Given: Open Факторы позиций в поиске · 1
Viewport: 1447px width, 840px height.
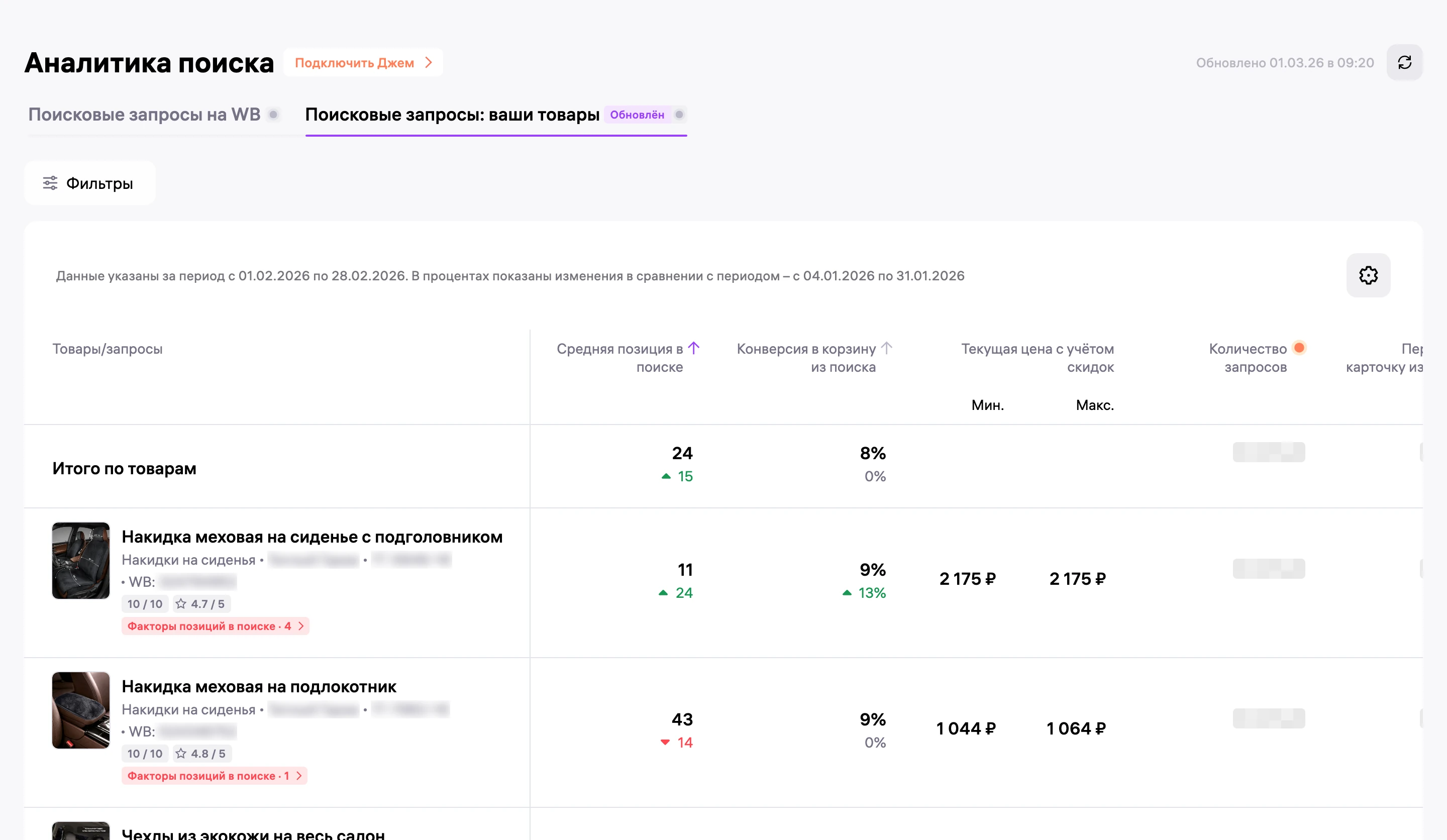Looking at the screenshot, I should pyautogui.click(x=214, y=776).
